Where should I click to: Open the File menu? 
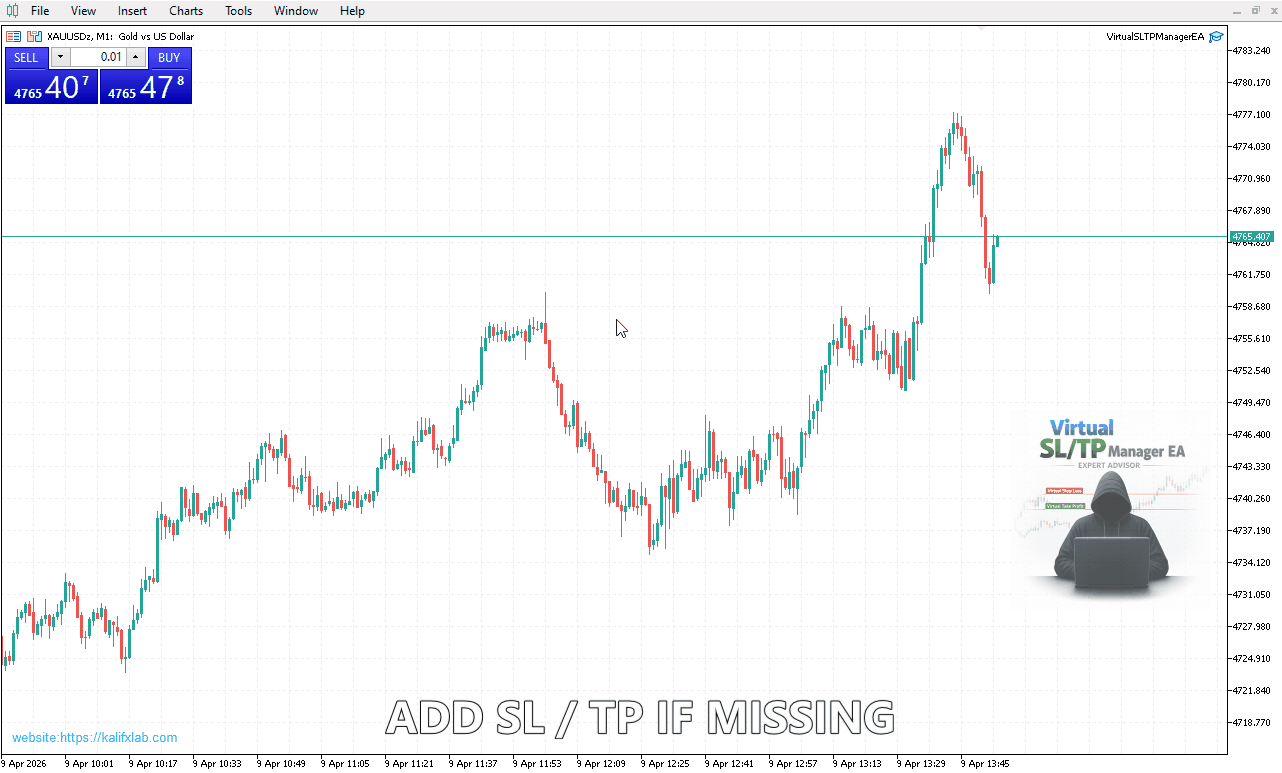point(40,11)
